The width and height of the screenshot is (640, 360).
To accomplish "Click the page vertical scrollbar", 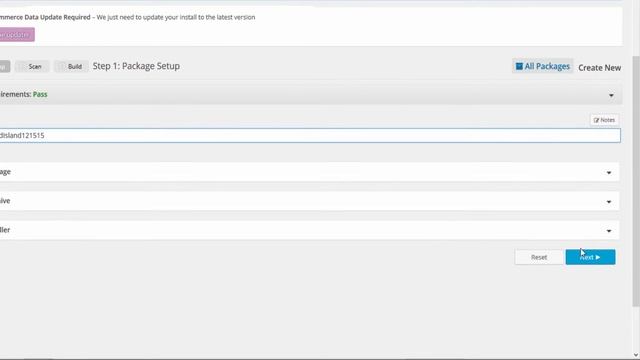I will 636,182.
